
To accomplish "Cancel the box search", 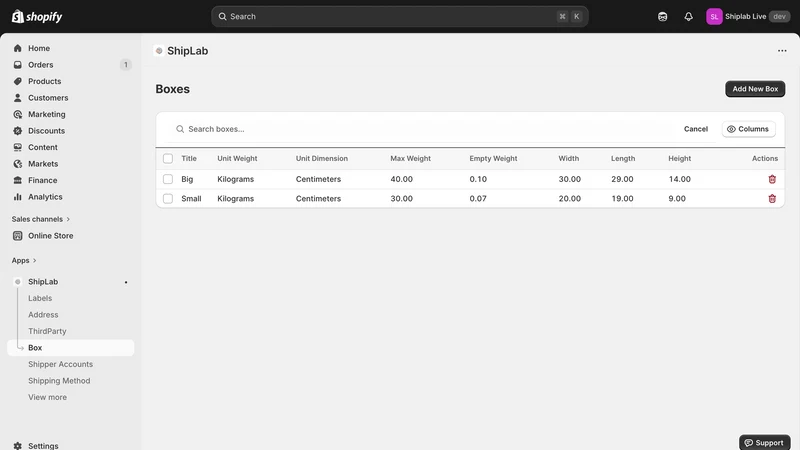I will 696,129.
